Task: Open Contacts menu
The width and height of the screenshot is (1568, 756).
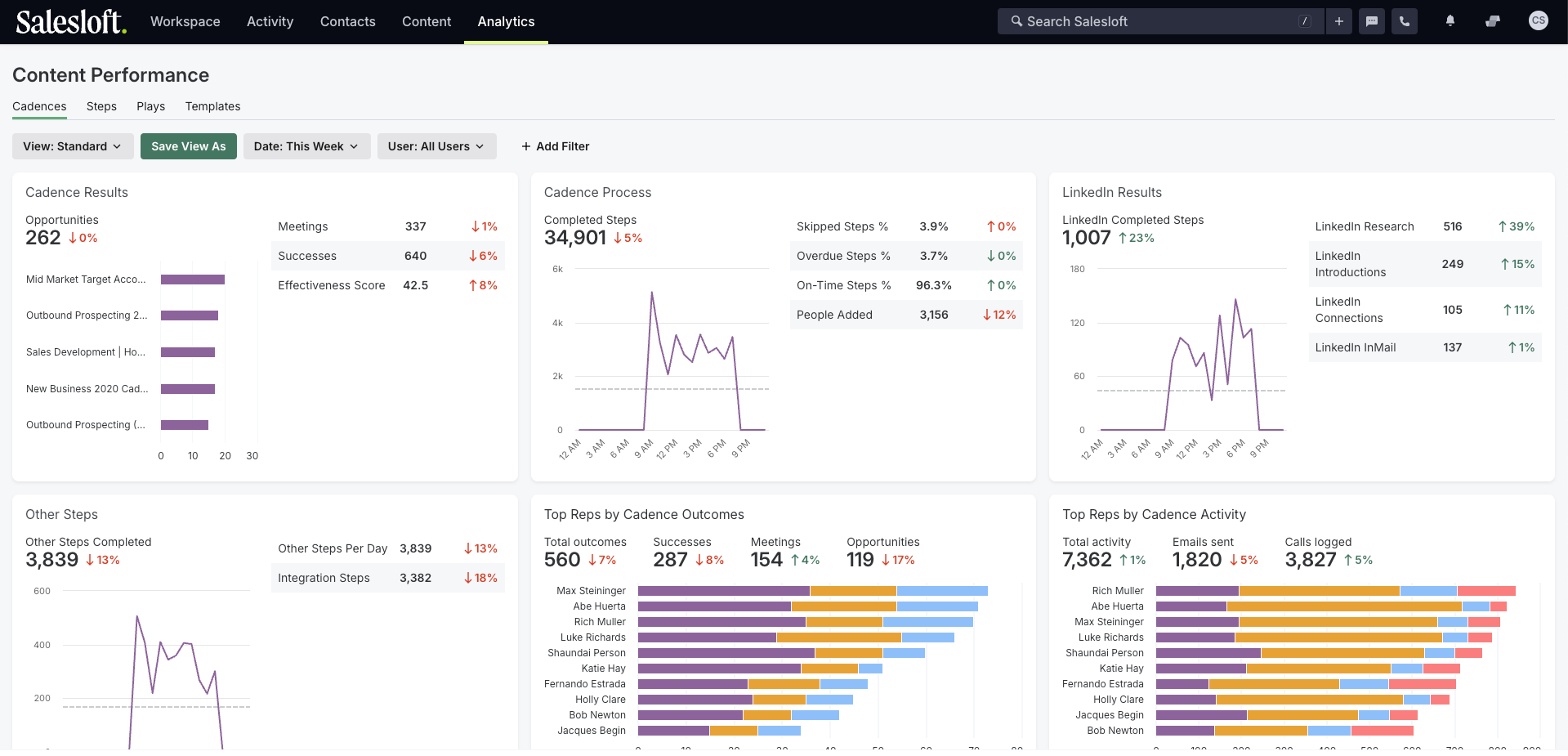Action: (x=347, y=21)
